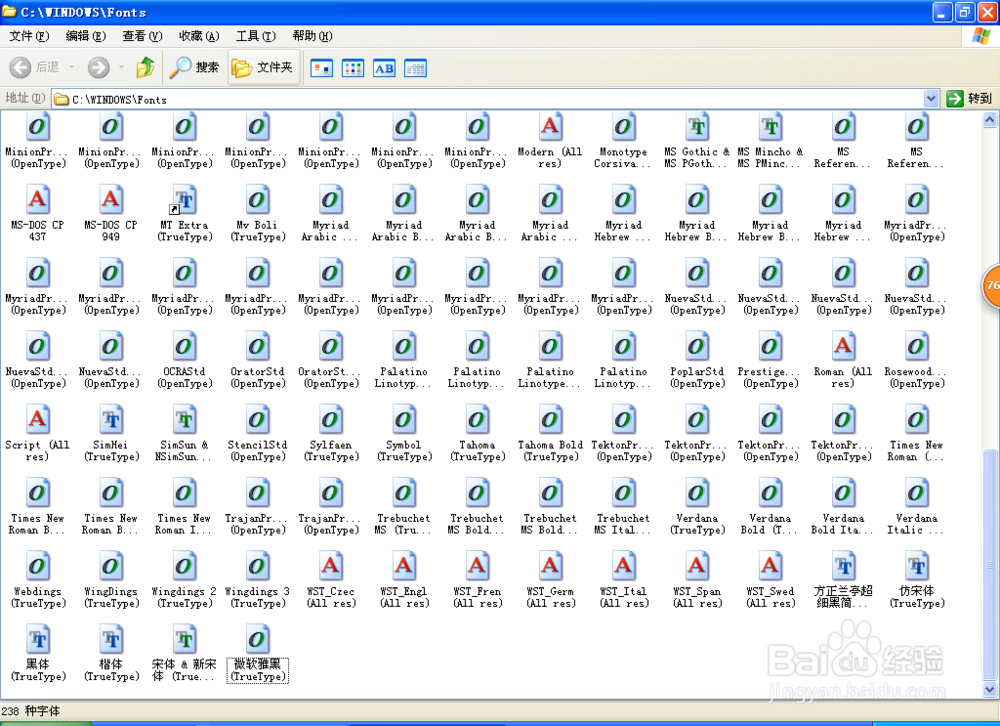1000x726 pixels.
Task: Select the Prestige (OpenType) font icon
Action: [x=770, y=346]
